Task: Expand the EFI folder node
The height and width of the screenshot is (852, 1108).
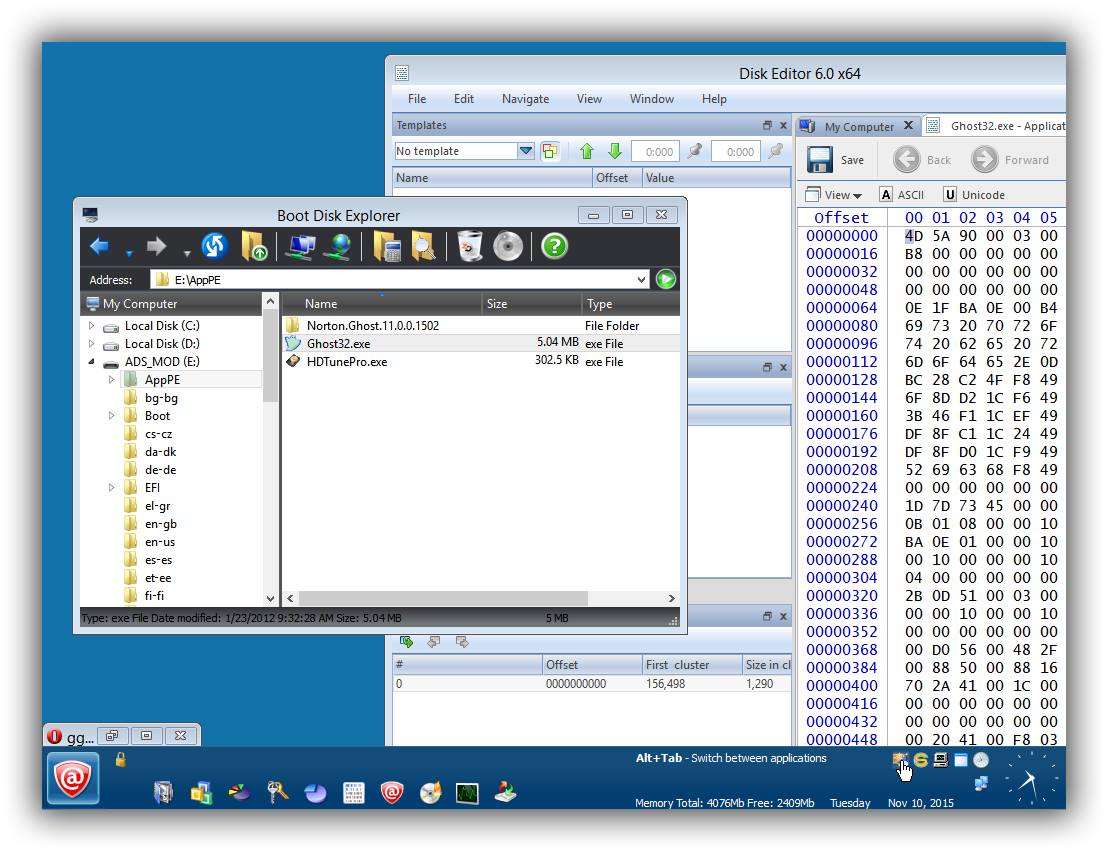Action: pyautogui.click(x=111, y=488)
